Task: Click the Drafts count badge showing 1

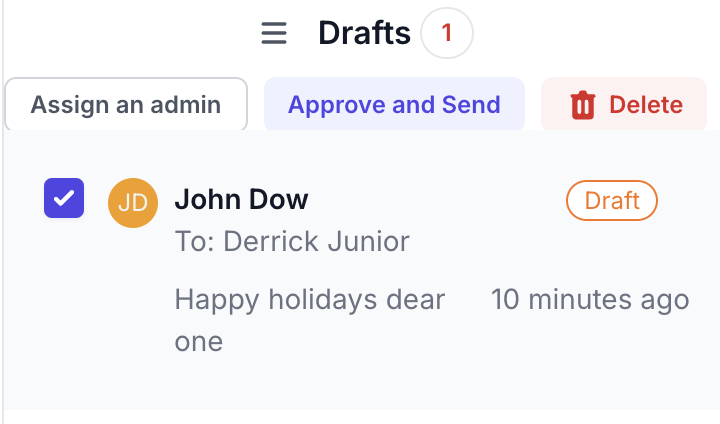Action: (447, 34)
